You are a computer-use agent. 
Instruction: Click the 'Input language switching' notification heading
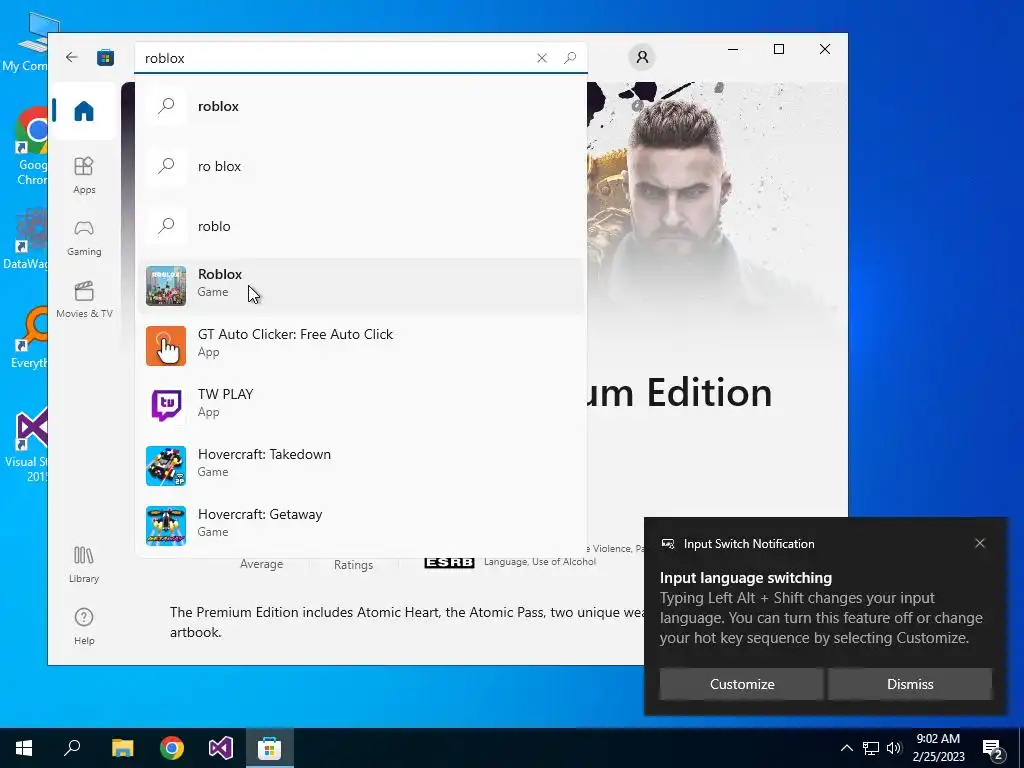point(745,578)
